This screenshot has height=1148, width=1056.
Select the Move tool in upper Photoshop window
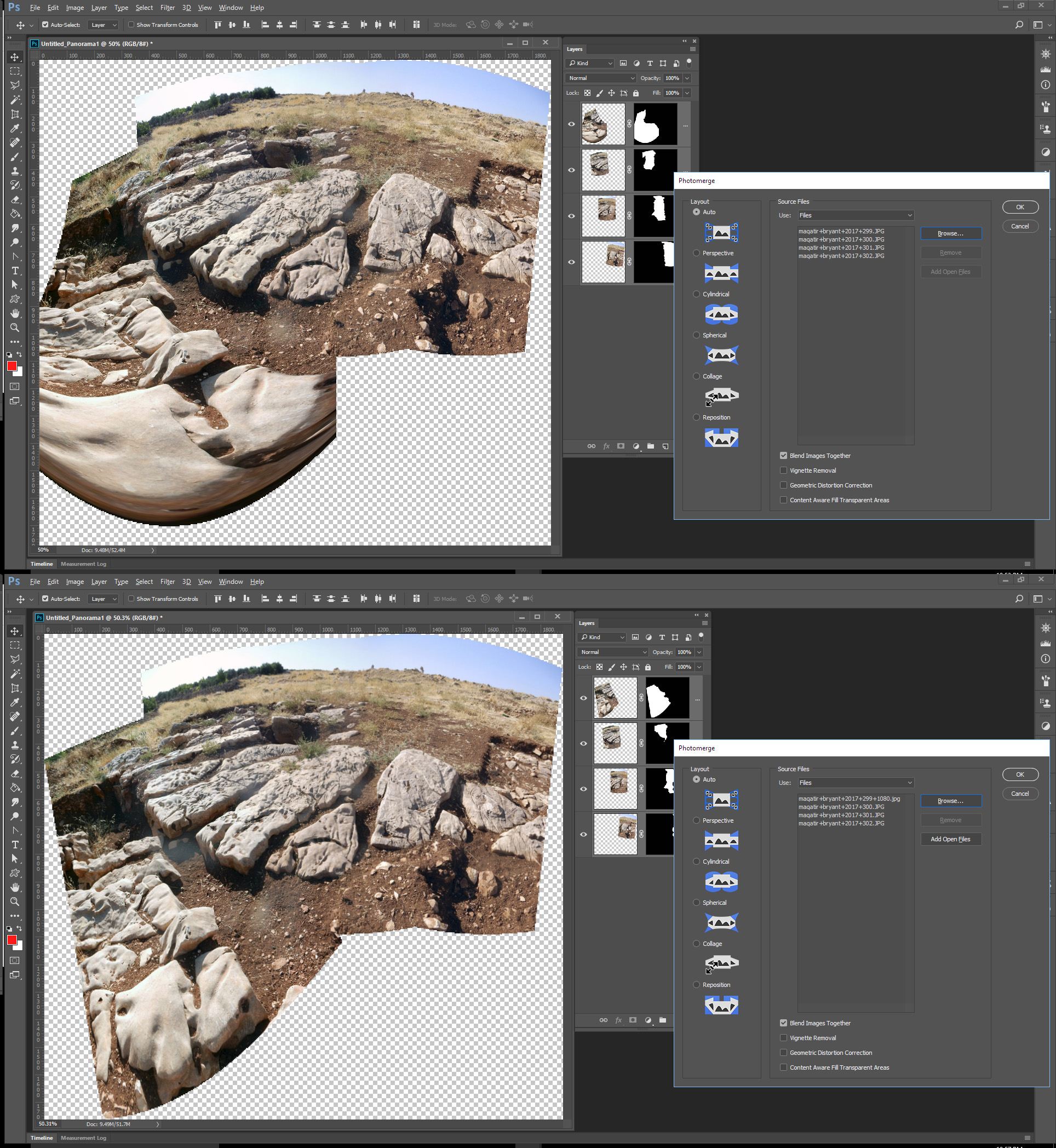(x=15, y=57)
